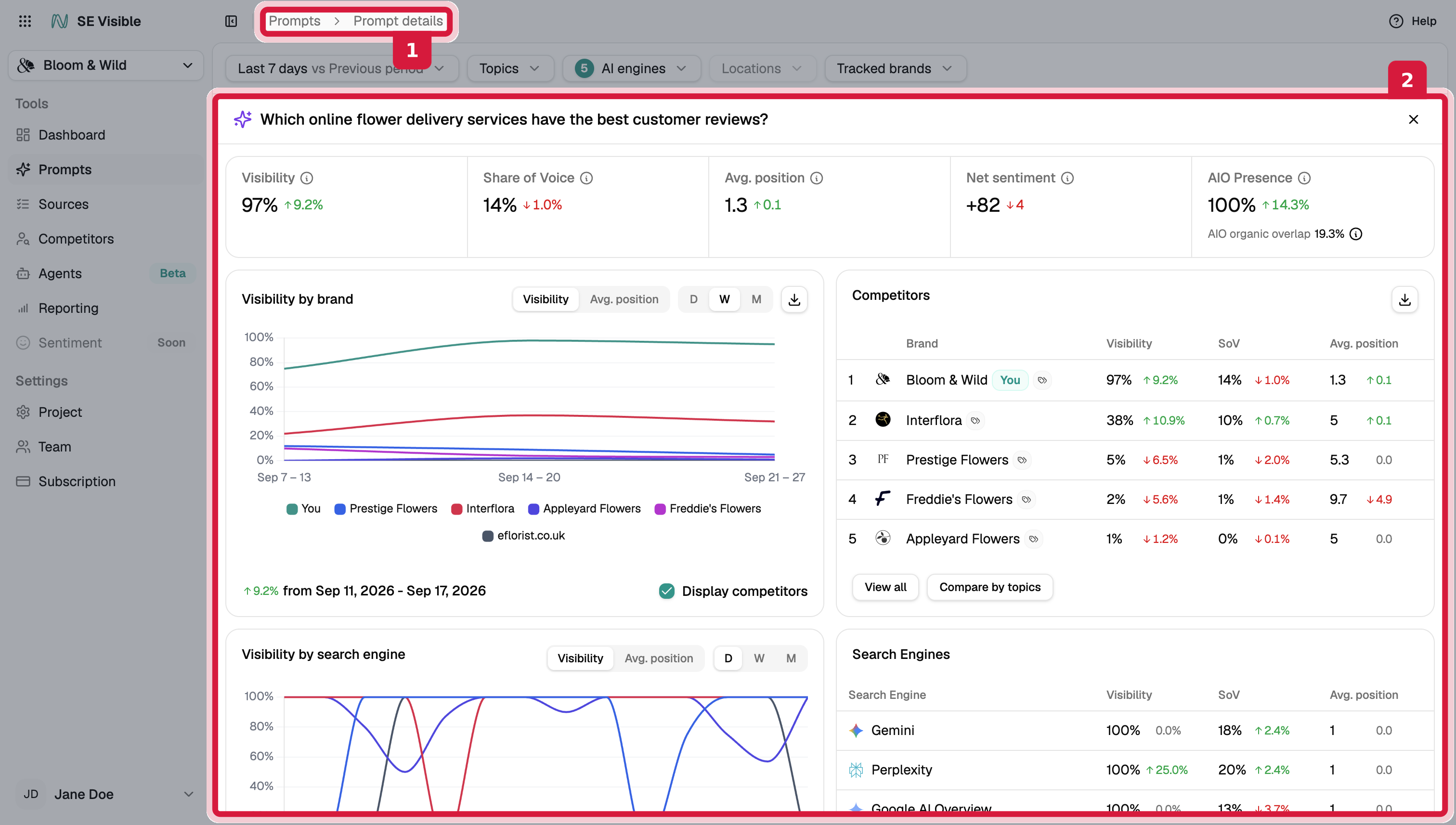The width and height of the screenshot is (1456, 825).
Task: Click the SE Visible logo
Action: coord(60,21)
